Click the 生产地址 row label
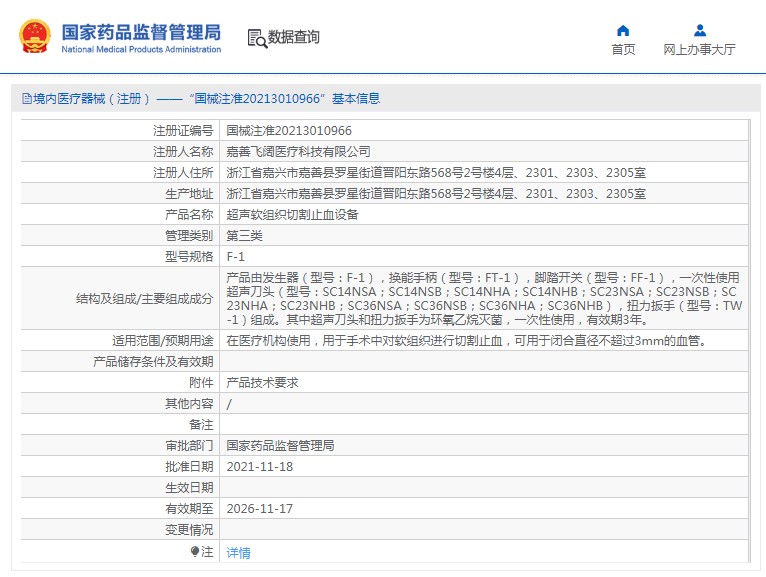This screenshot has width=766, height=577. tap(189, 193)
